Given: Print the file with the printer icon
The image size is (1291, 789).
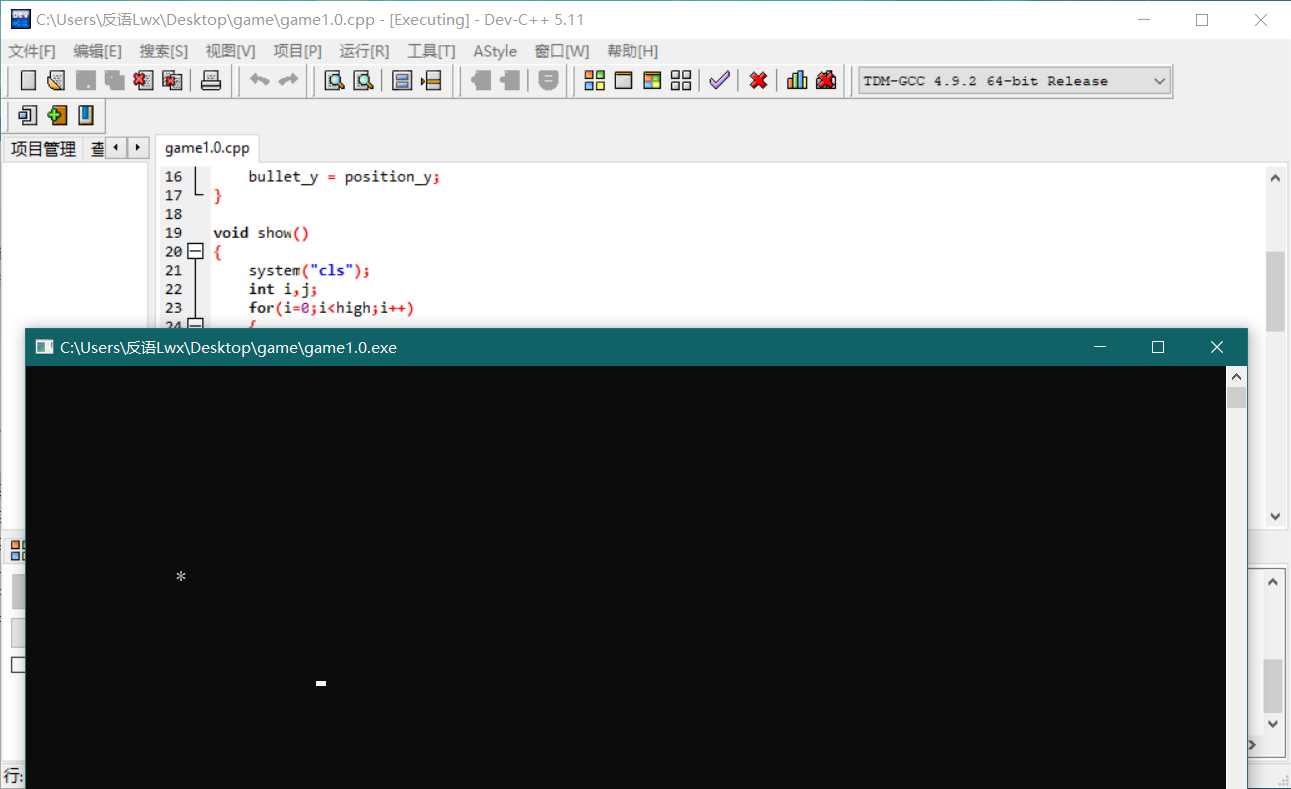Looking at the screenshot, I should 211,81.
